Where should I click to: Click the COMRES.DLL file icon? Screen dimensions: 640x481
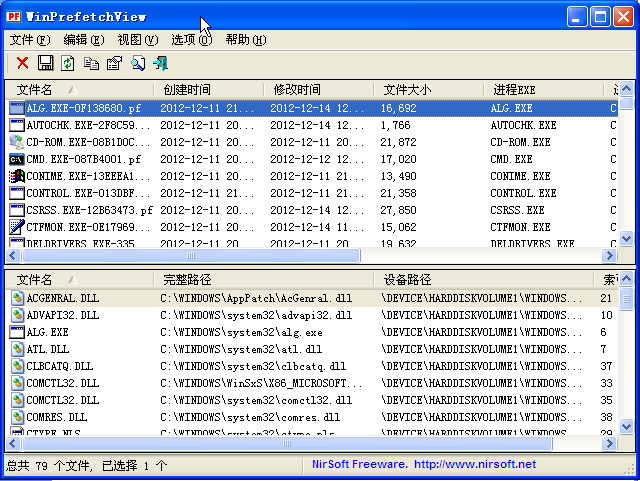tap(17, 417)
